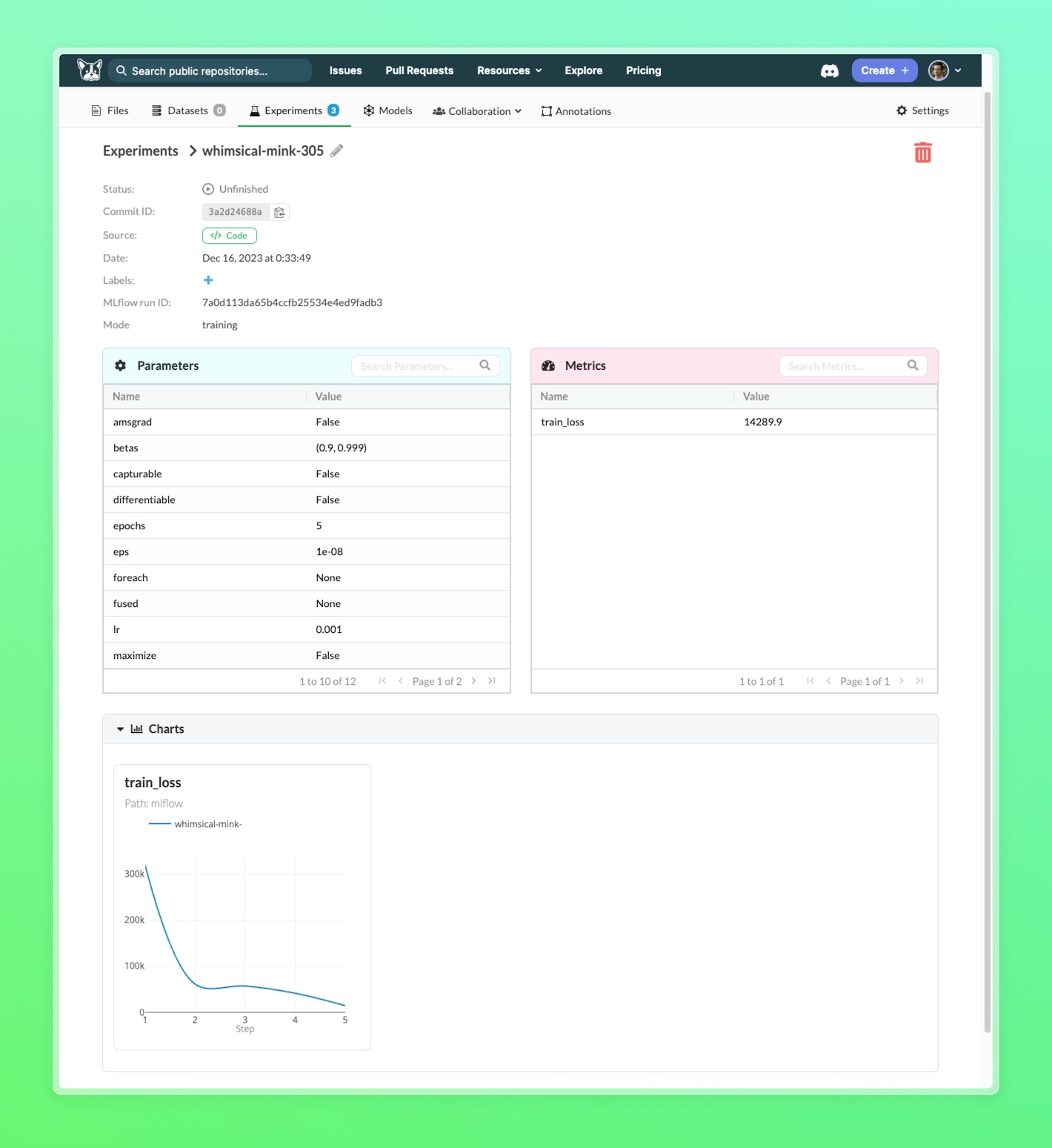The image size is (1052, 1148).
Task: Add a label with the plus icon
Action: 208,280
